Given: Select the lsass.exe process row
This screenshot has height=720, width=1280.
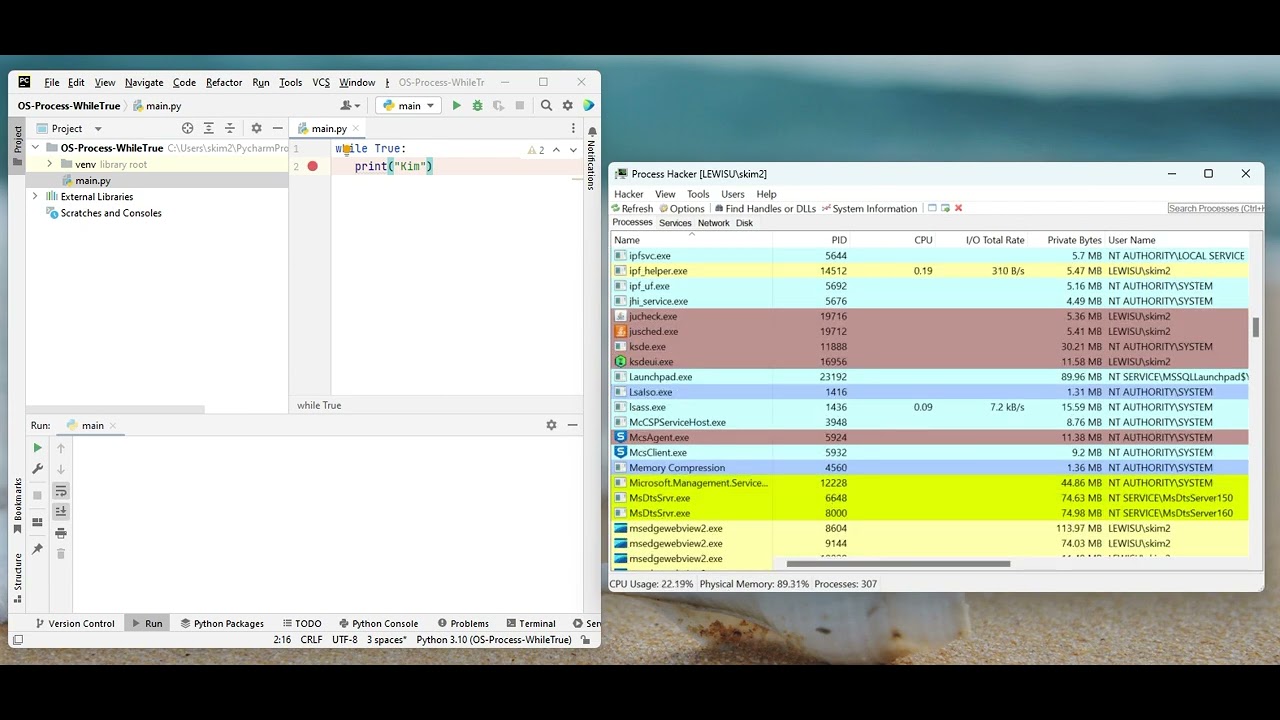Looking at the screenshot, I should (930, 407).
